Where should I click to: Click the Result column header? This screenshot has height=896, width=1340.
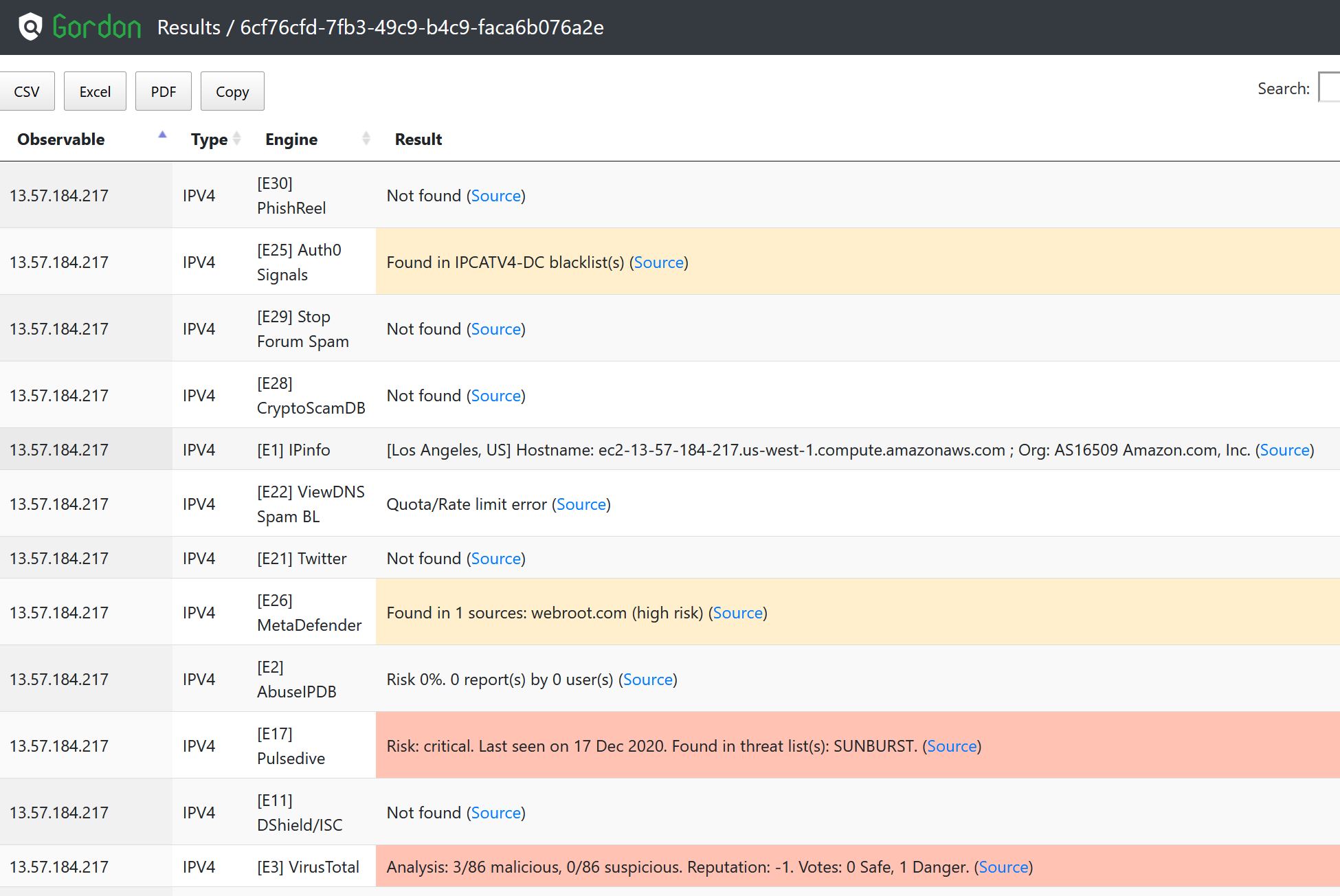pyautogui.click(x=418, y=139)
